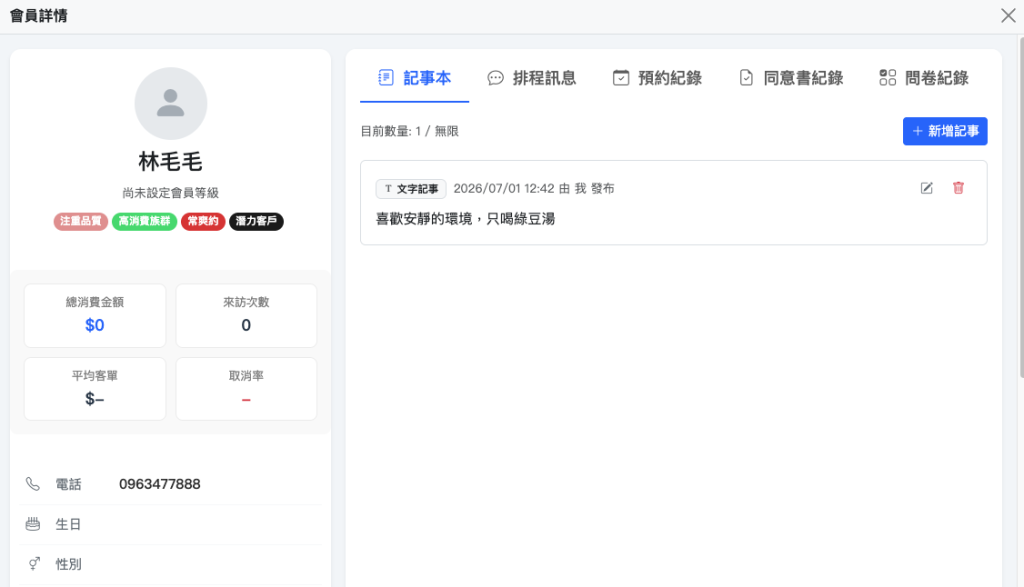Click the 尚未設定會員等級 text
Screen dimensions: 1024x587
[170, 193]
